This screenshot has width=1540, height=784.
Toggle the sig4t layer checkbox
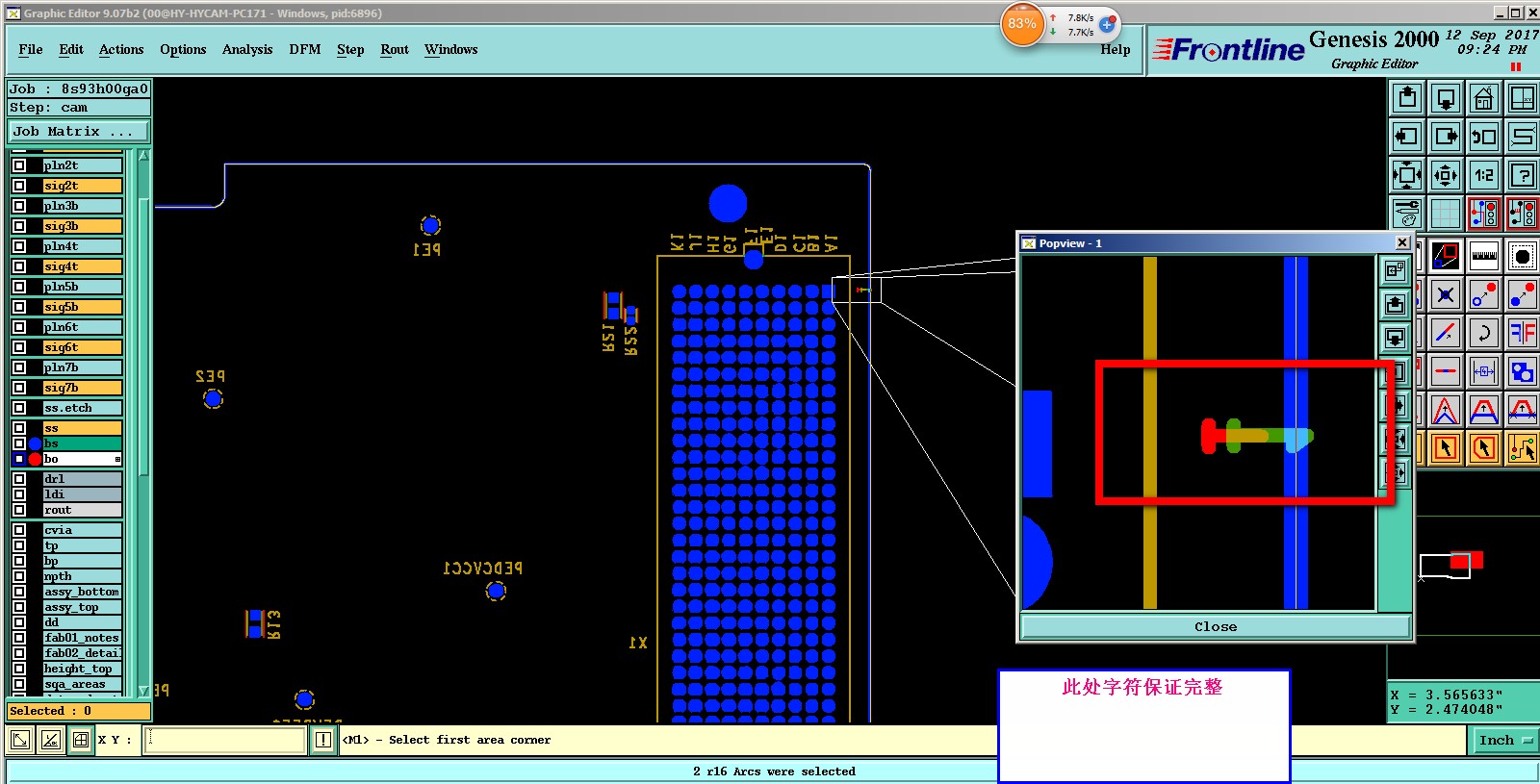point(19,266)
